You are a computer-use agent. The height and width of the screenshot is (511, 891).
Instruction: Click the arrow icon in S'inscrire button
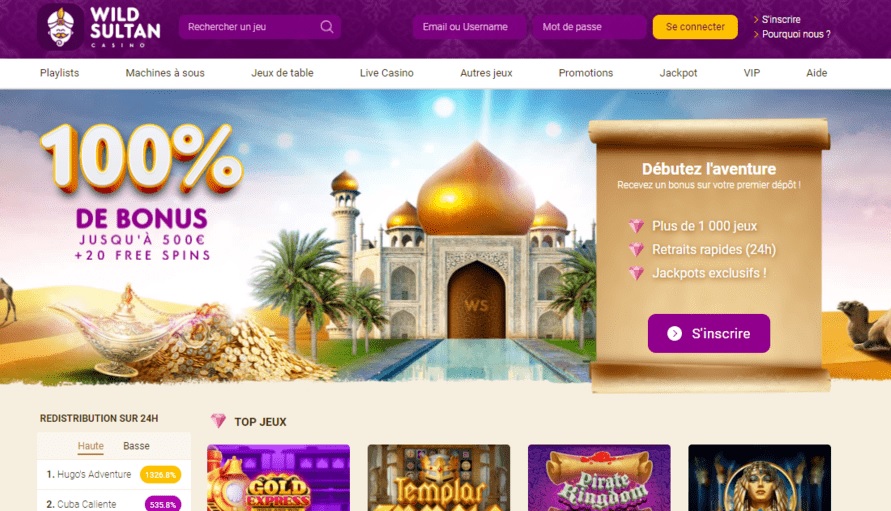[675, 334]
